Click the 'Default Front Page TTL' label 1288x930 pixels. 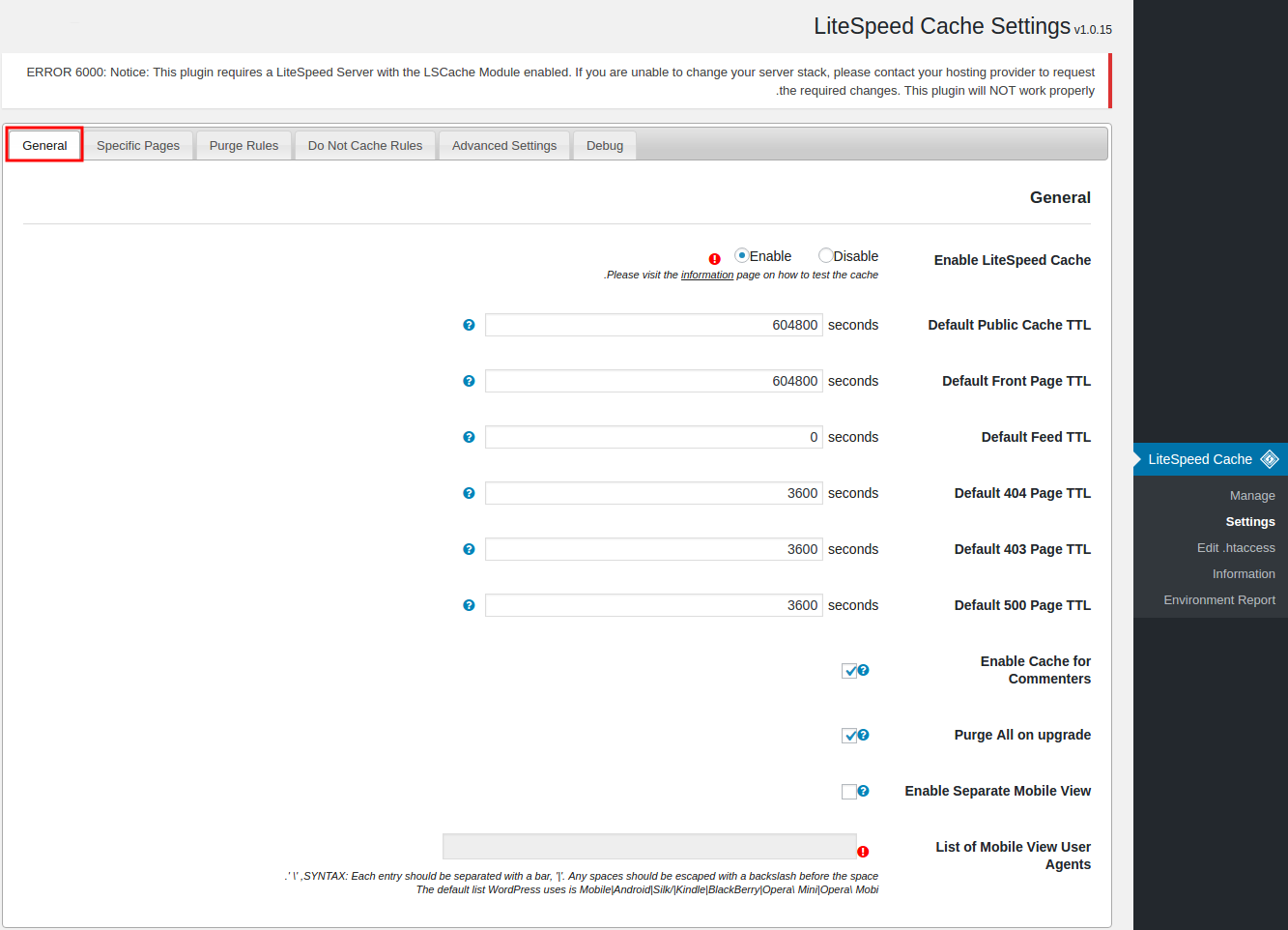click(x=1016, y=381)
